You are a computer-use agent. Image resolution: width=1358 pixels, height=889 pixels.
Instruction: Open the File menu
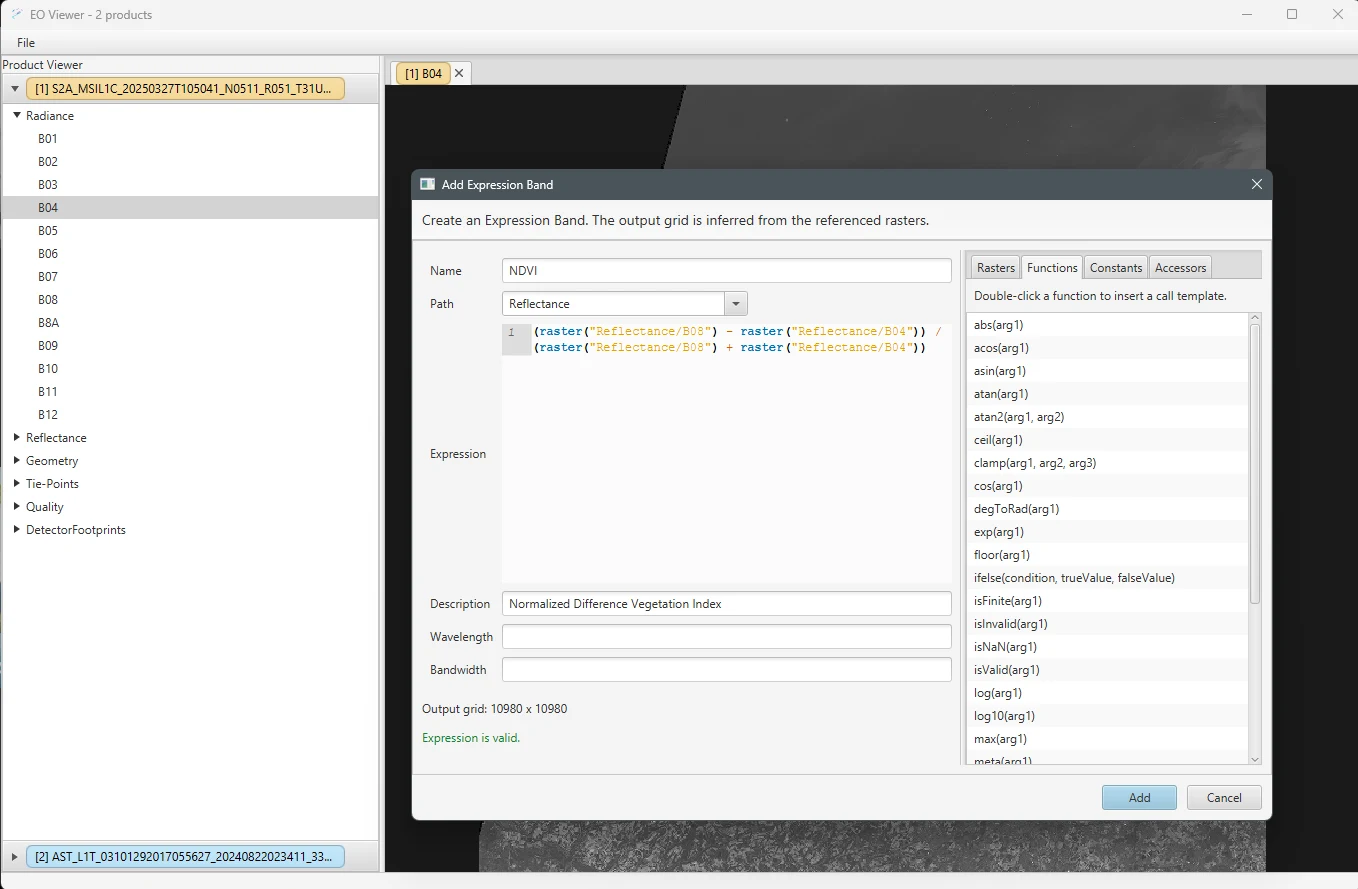[x=26, y=43]
